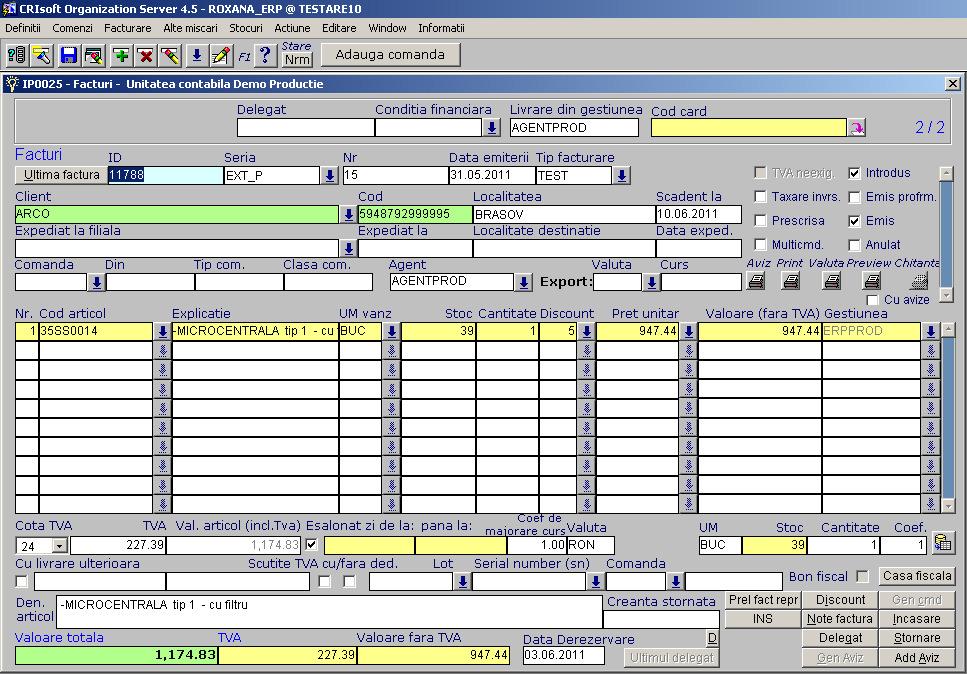Click the window preview toolbar icon next to save
Screen dimensions: 967x674
(94, 55)
